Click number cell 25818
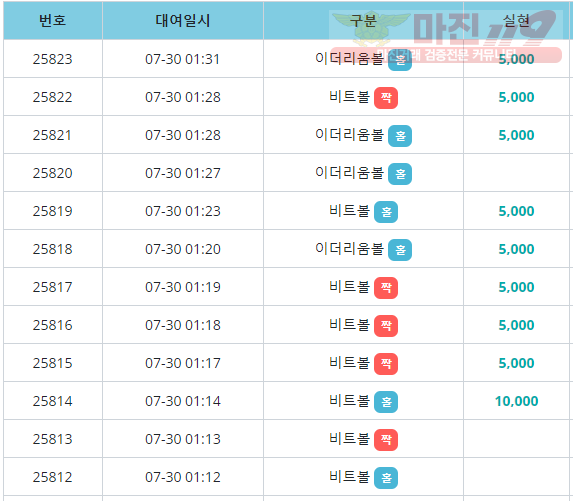573x501 pixels. (53, 249)
